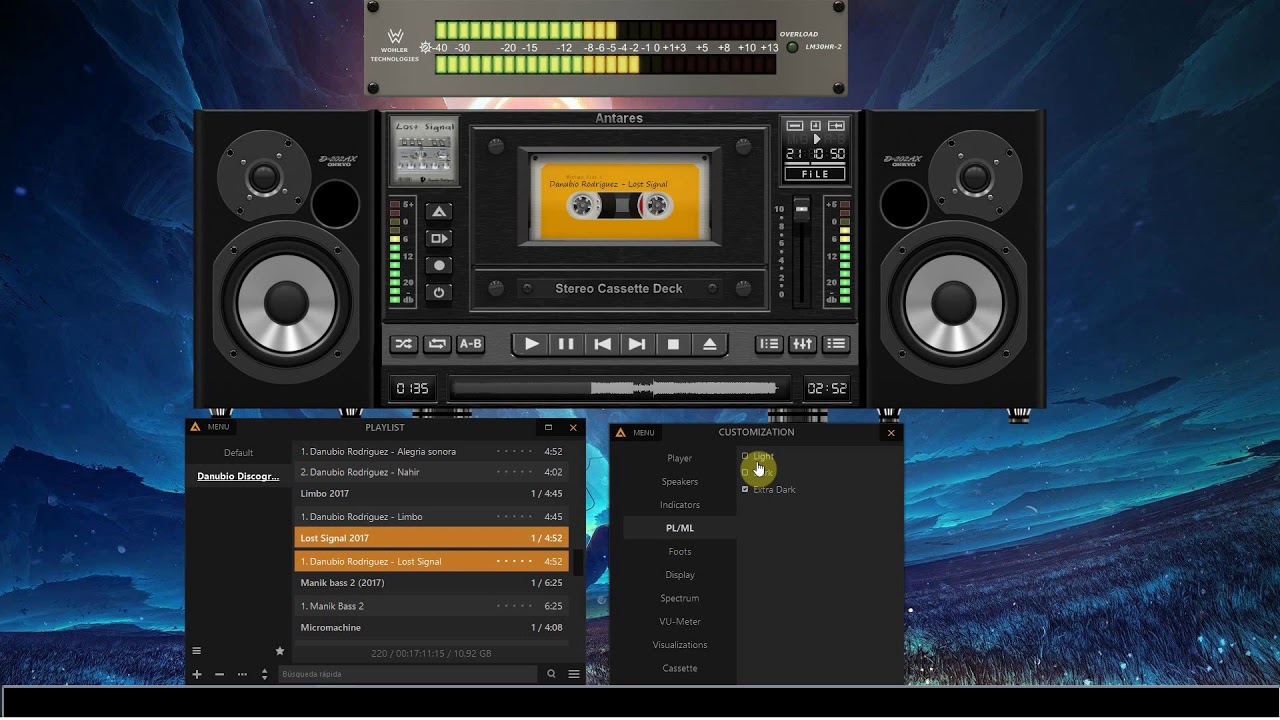1280x720 pixels.
Task: Click the star favorites icon in playlist
Action: pos(280,651)
